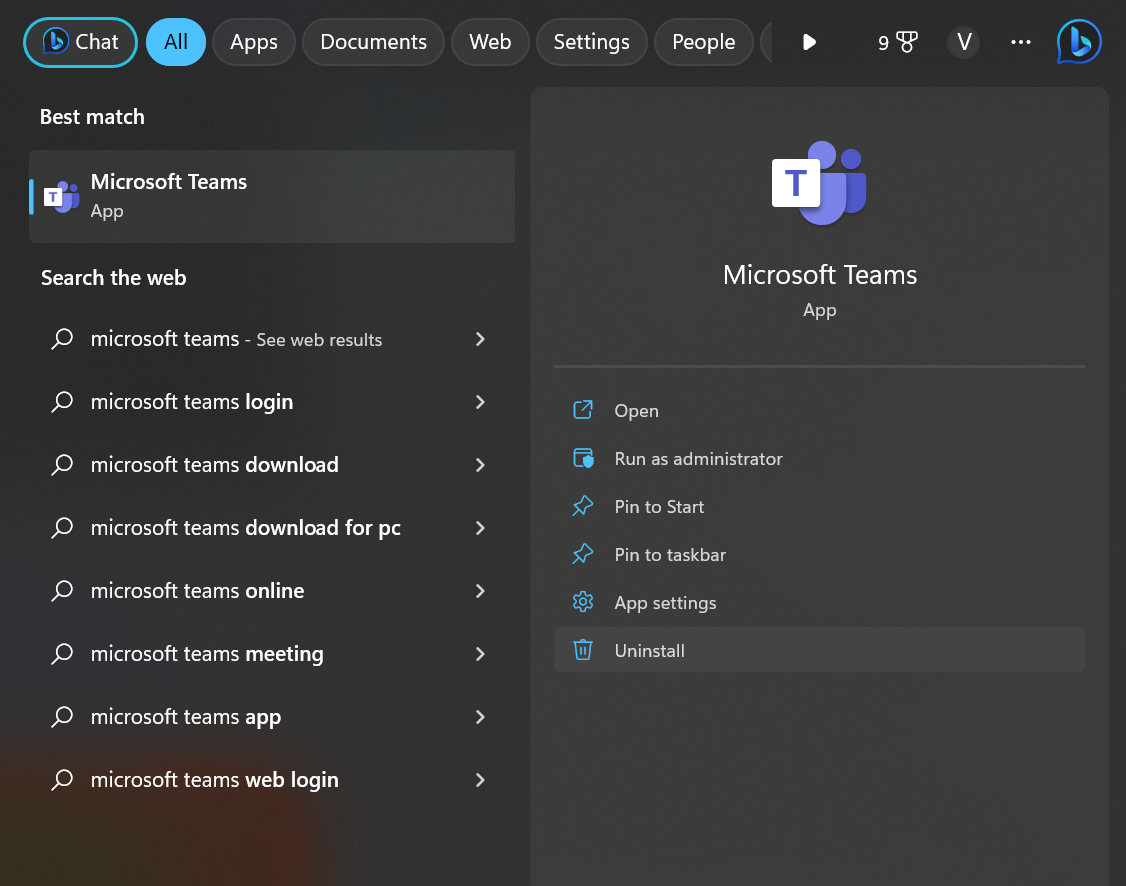The image size is (1126, 886).
Task: Choose Run as administrator
Action: coord(698,459)
